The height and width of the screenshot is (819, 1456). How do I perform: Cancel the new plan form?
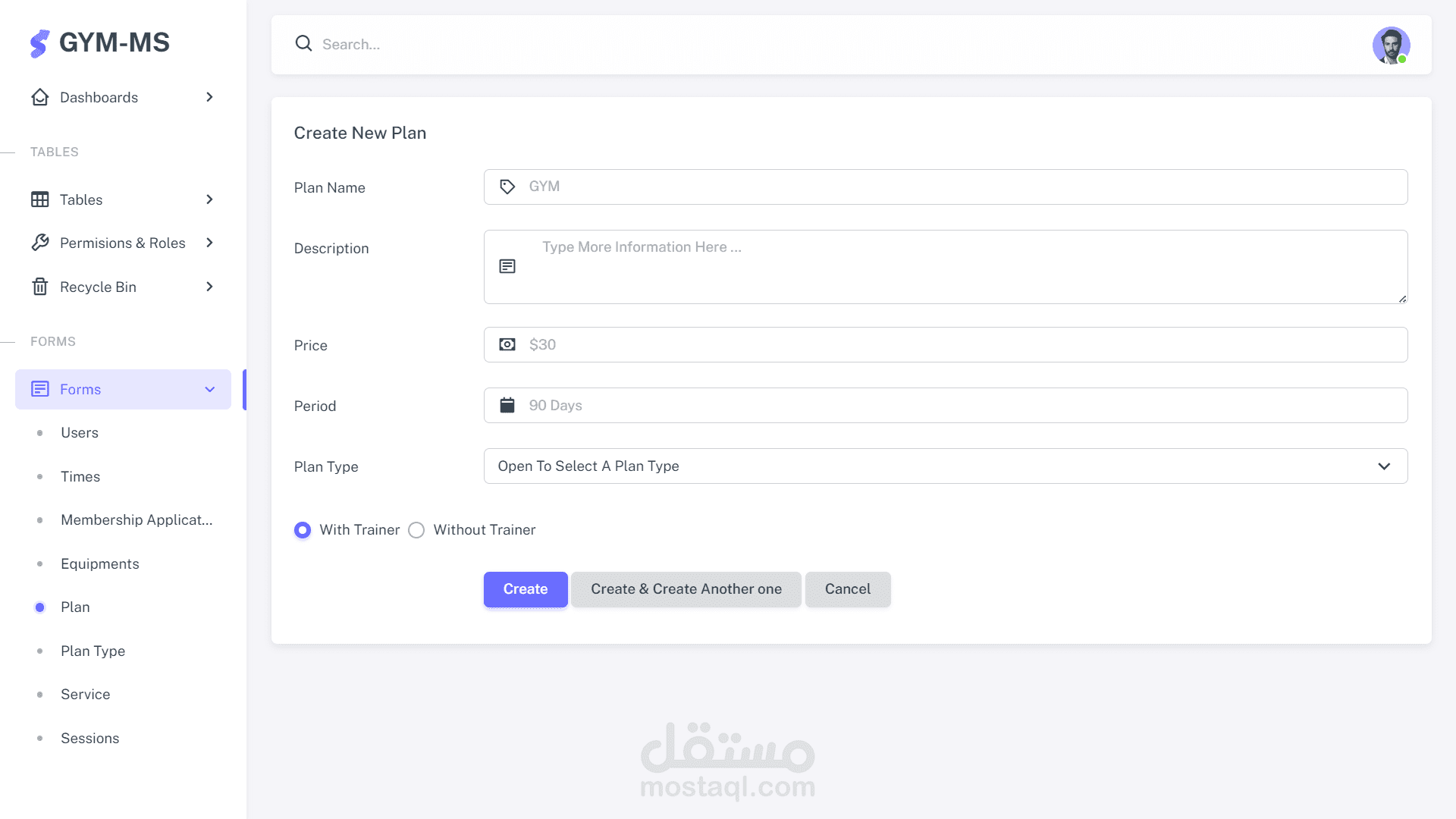pos(847,589)
